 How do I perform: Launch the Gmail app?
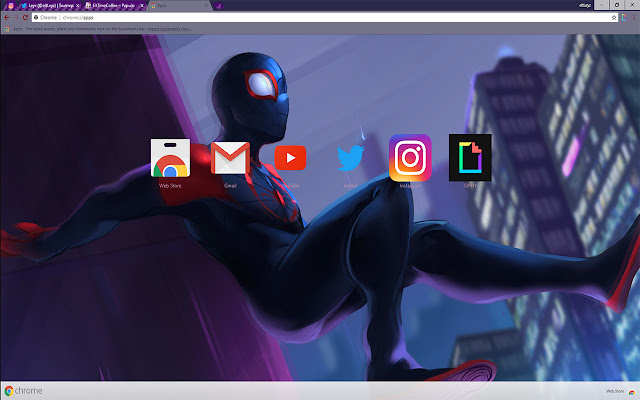[230, 158]
